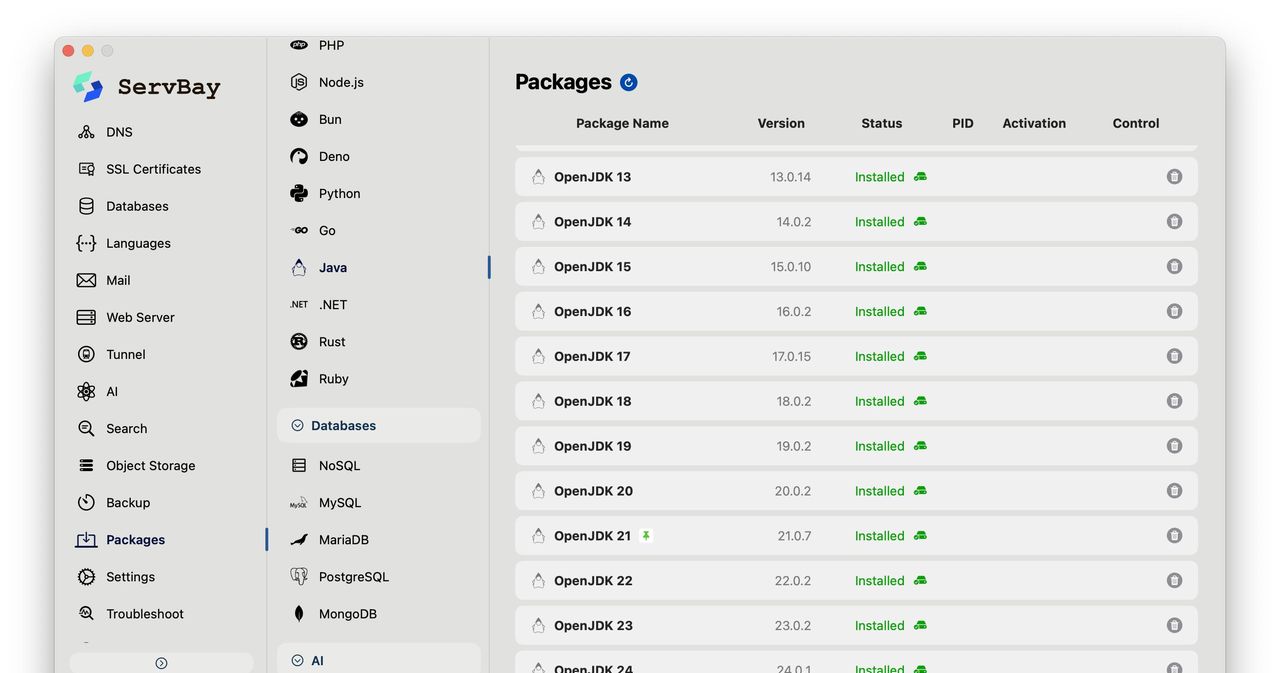The width and height of the screenshot is (1280, 673).
Task: Click the Version column header
Action: pos(780,123)
